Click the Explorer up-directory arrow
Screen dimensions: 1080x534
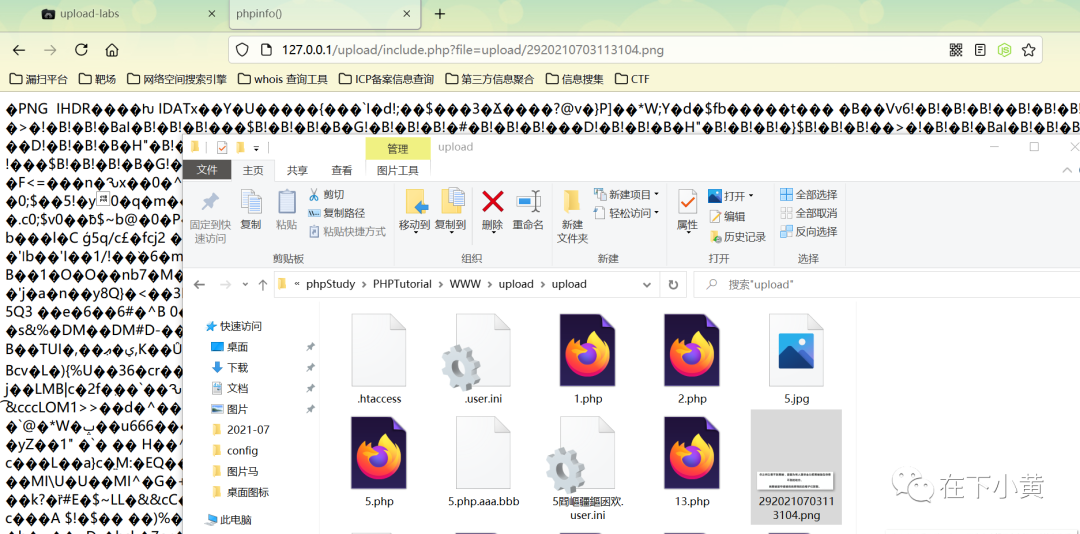coord(262,285)
